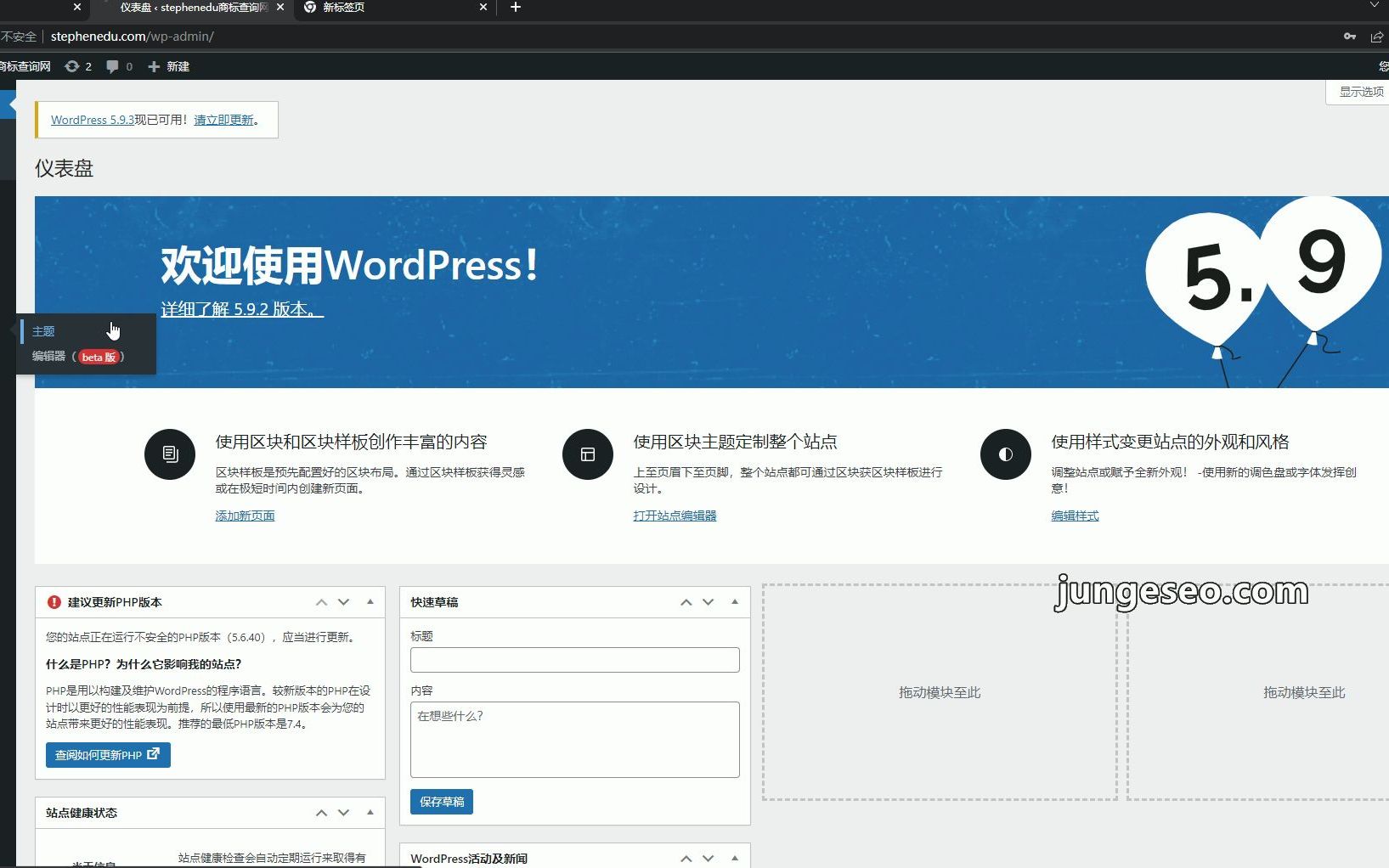
Task: Move Site Health panel up
Action: (x=321, y=813)
